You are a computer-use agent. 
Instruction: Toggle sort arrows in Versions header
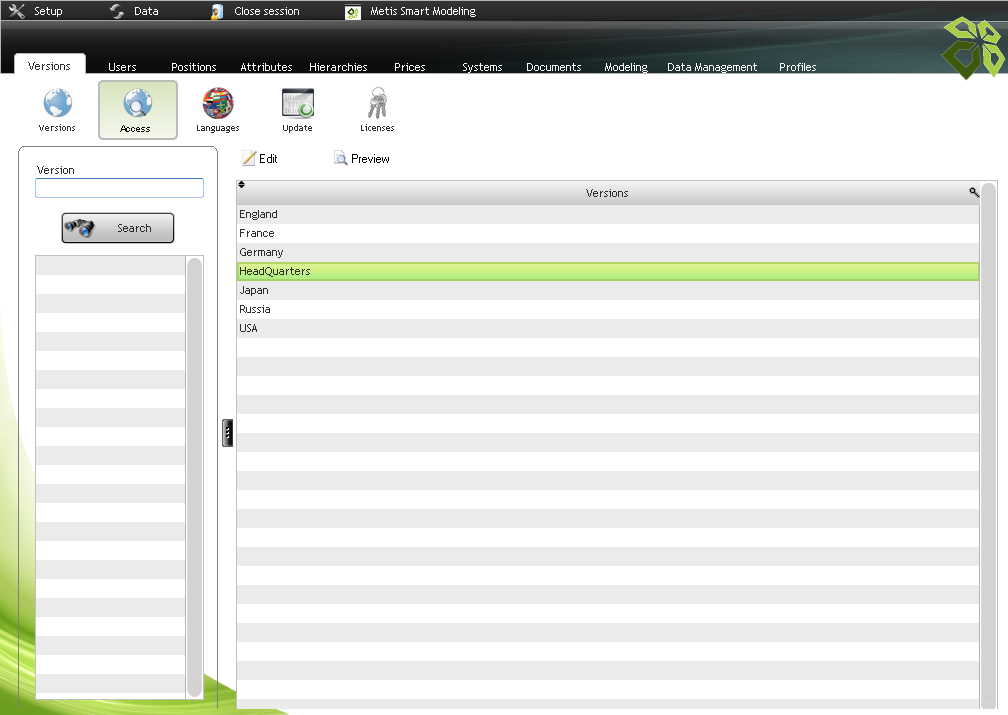242,185
